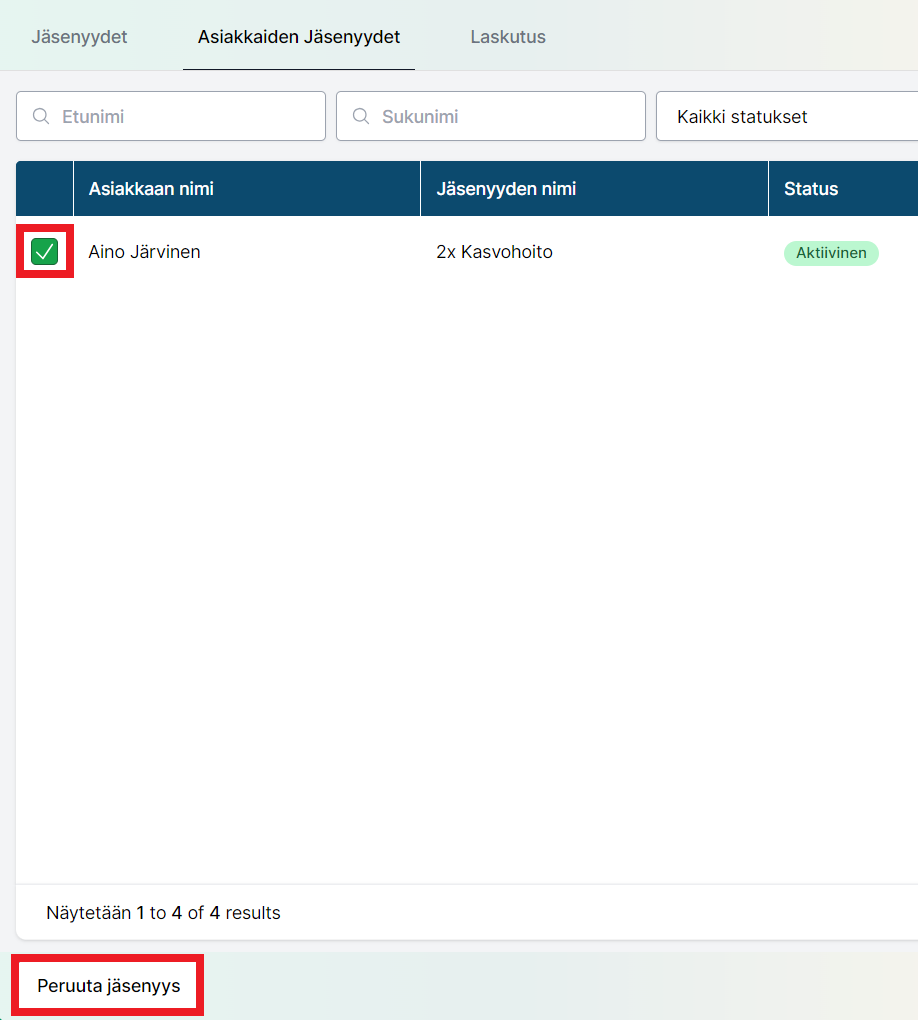Screen dimensions: 918x1020
Task: Click the Status column header
Action: [811, 189]
